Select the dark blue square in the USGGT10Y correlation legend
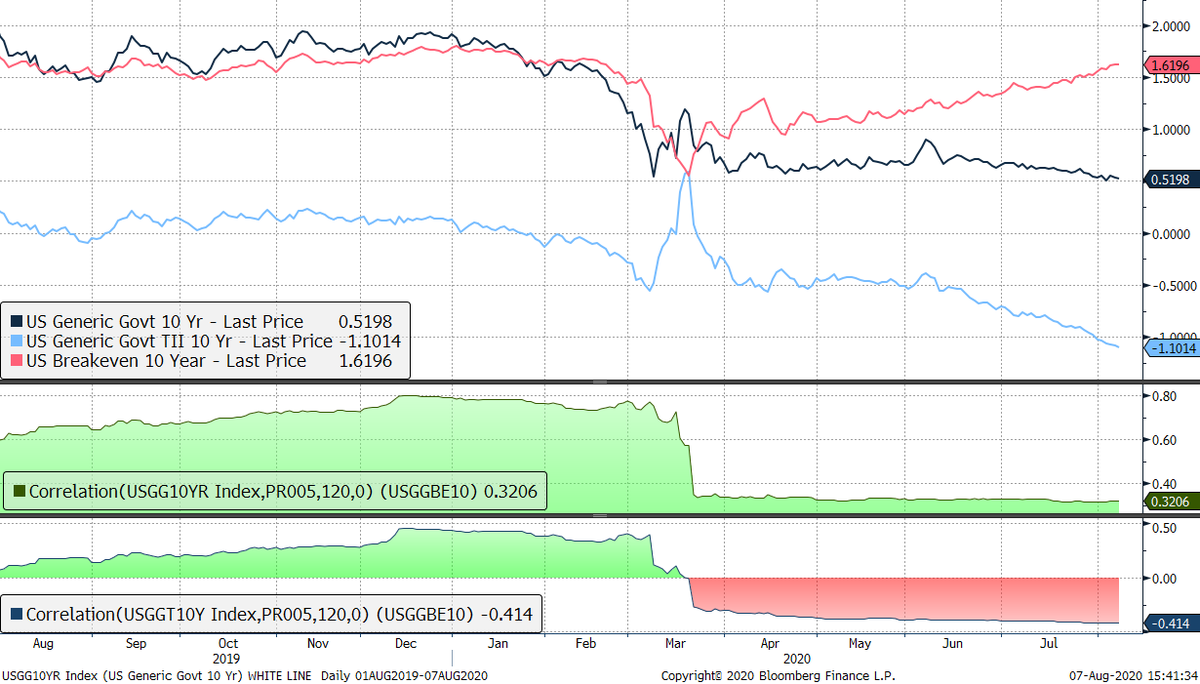 click(14, 615)
